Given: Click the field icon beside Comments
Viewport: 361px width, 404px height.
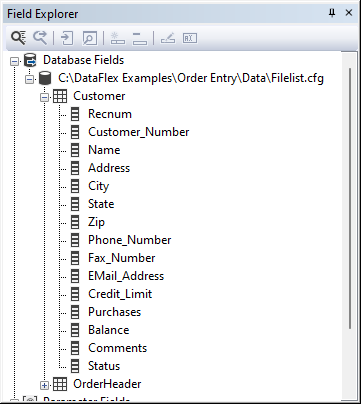Looking at the screenshot, I should click(x=75, y=348).
